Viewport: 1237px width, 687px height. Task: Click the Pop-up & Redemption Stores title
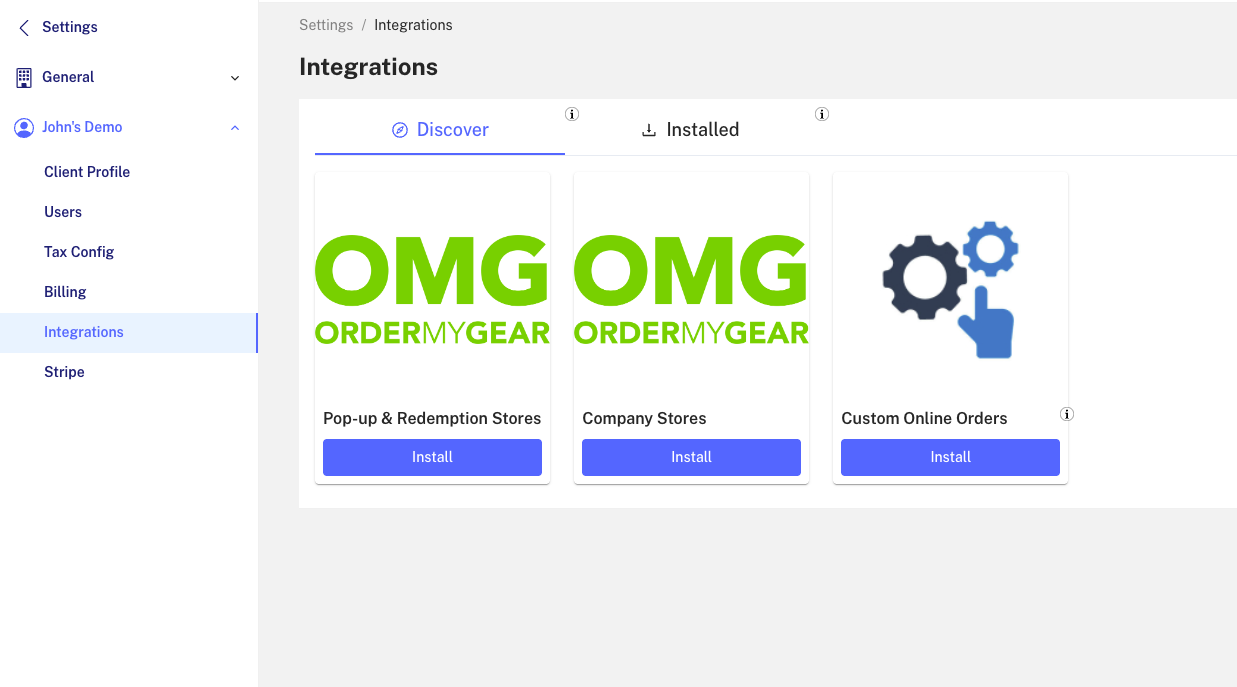coord(432,418)
